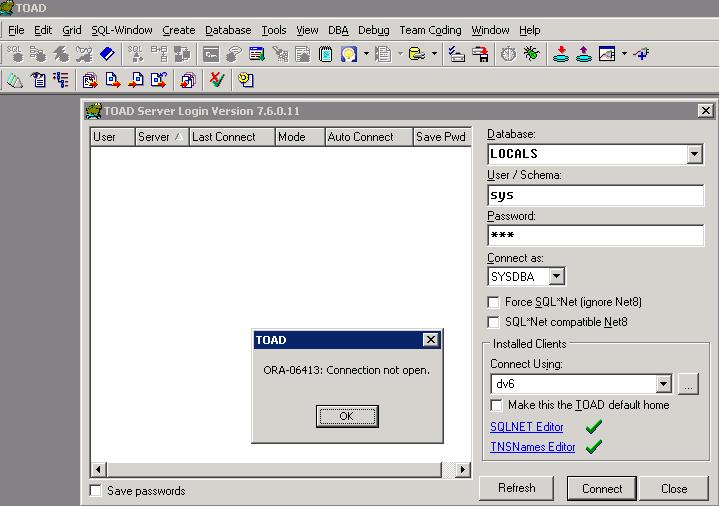Click the SQL gear icon at toolbar start
719x506 pixels.
point(15,54)
